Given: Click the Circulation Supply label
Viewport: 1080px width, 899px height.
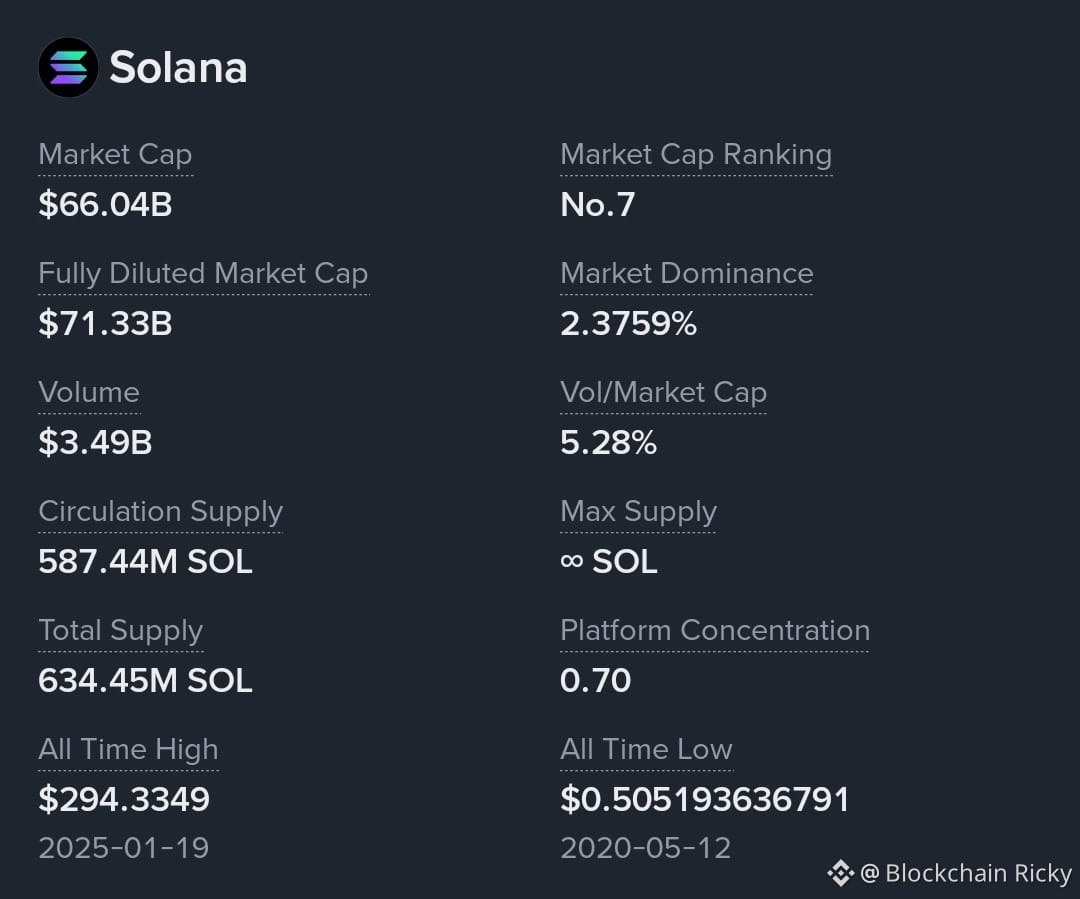Looking at the screenshot, I should point(160,512).
